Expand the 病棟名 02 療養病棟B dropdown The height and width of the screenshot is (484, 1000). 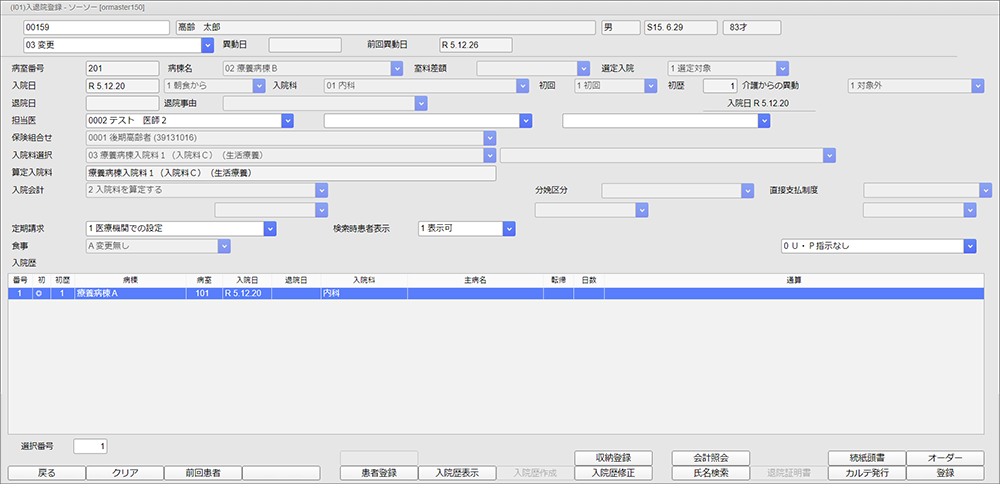click(396, 69)
